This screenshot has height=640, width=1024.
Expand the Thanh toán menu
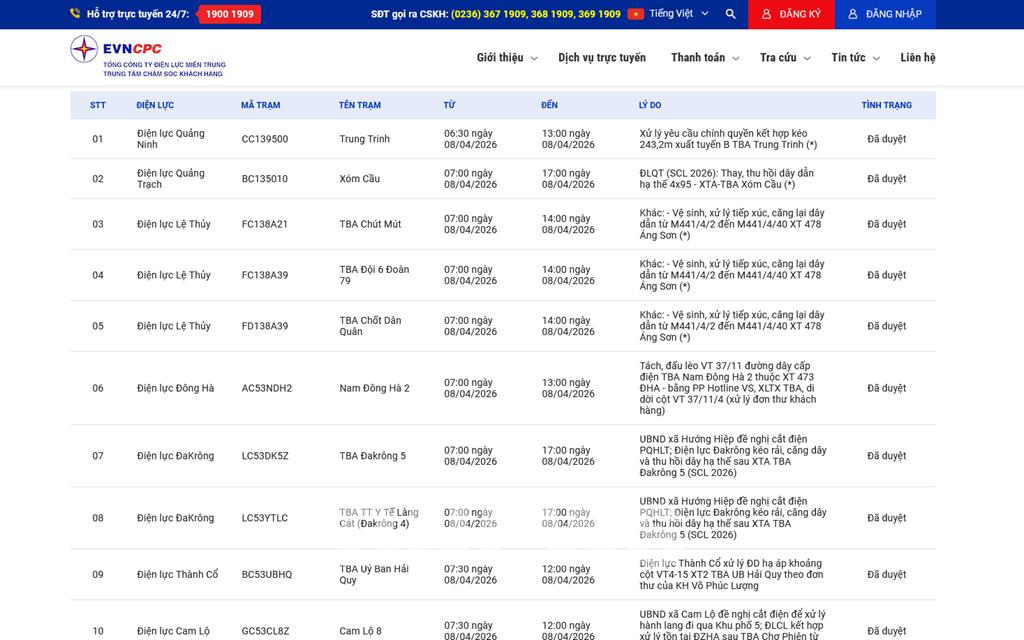[x=704, y=58]
